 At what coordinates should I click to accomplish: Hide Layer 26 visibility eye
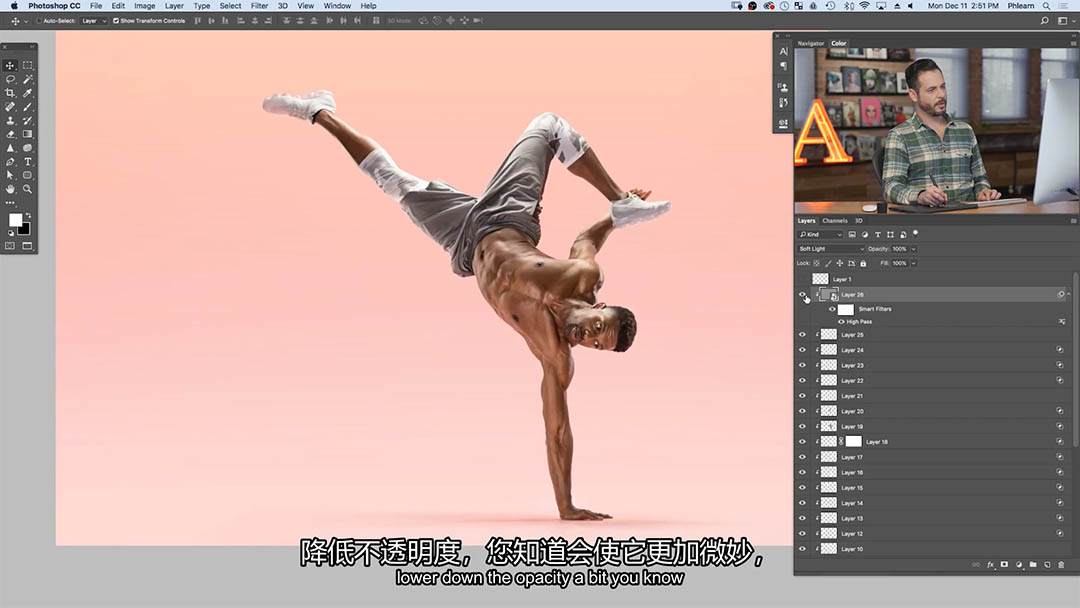pos(802,295)
